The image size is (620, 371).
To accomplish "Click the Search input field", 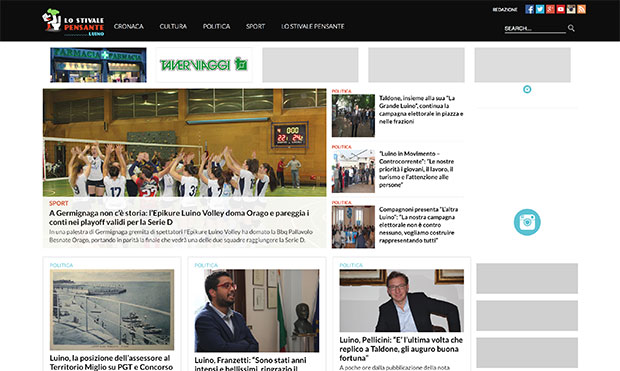I will click(x=535, y=28).
